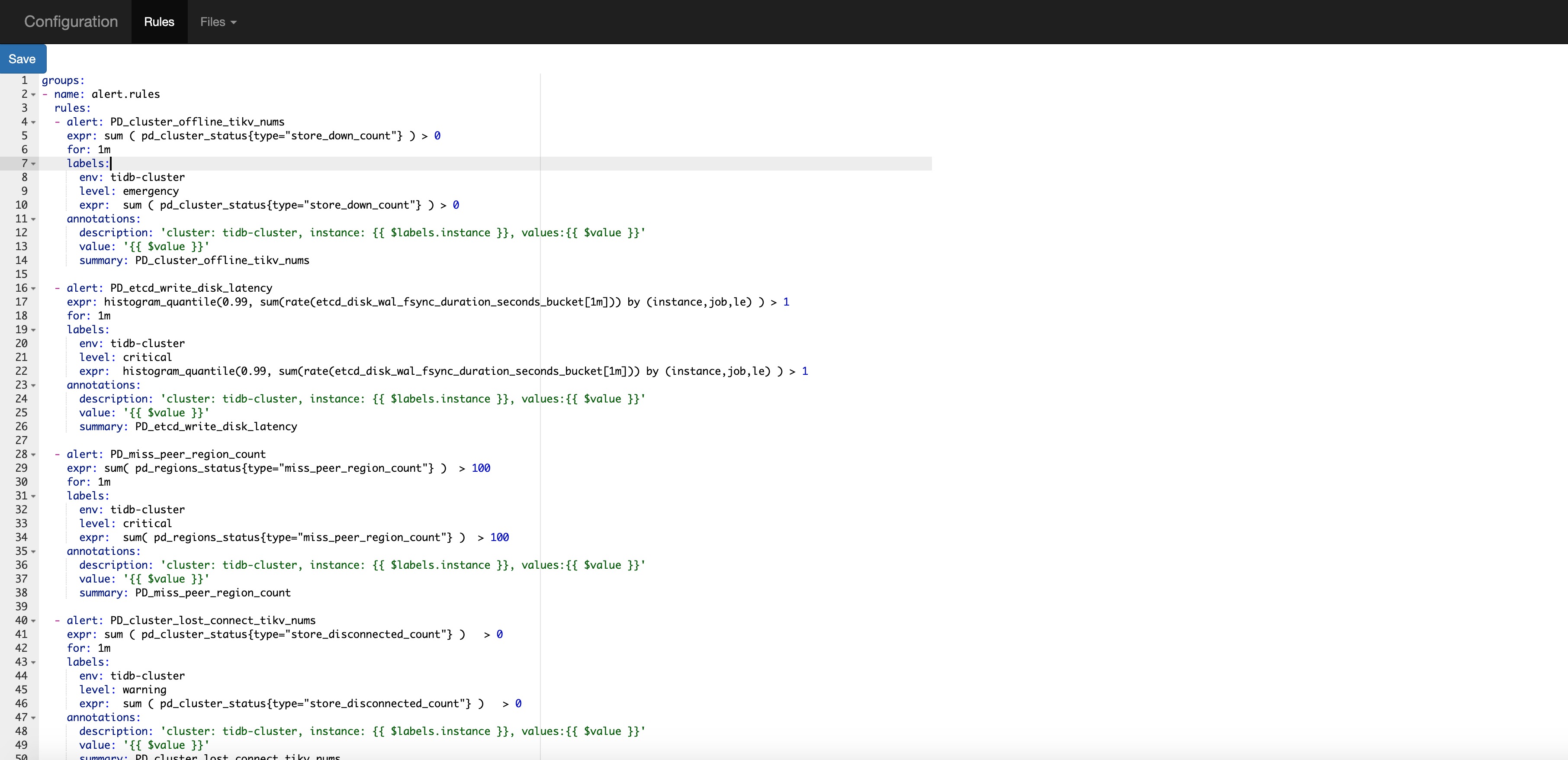This screenshot has width=1568, height=760.
Task: Collapse PD_cluster_lost_connect_tikv_nums alert at line 40
Action: coord(33,621)
